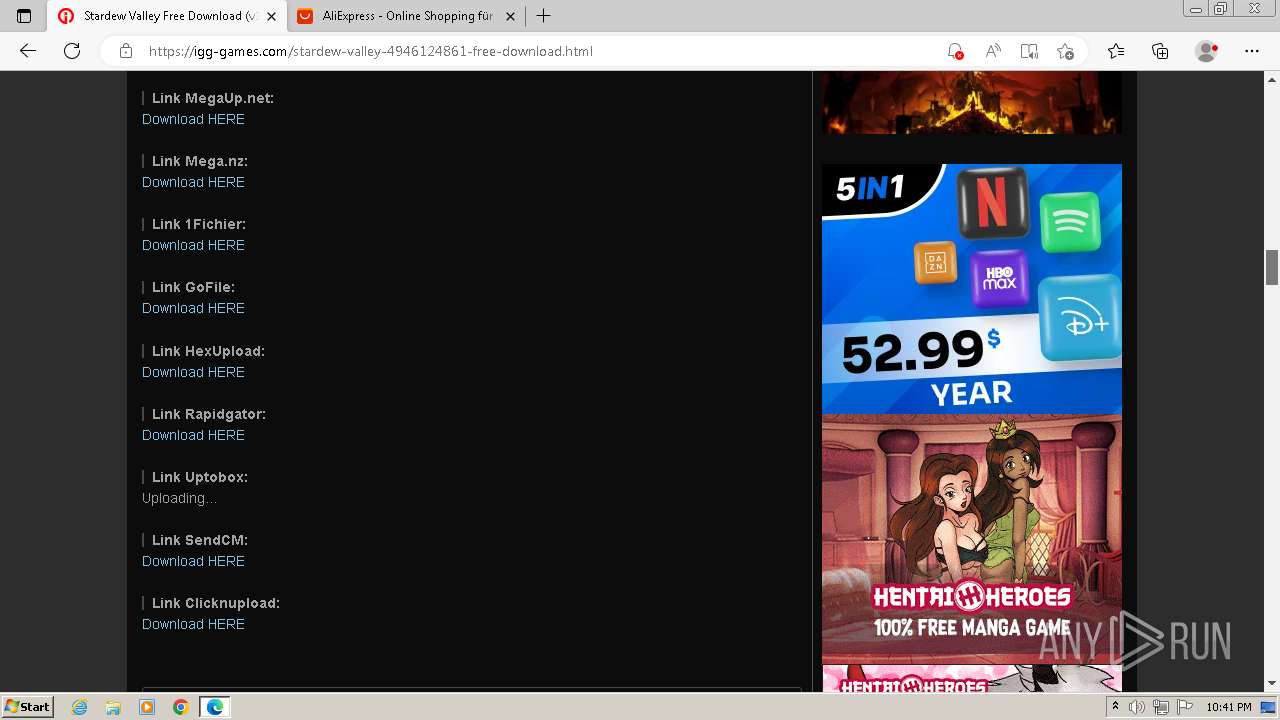Open the Collections panel
The height and width of the screenshot is (720, 1280).
[x=1160, y=51]
